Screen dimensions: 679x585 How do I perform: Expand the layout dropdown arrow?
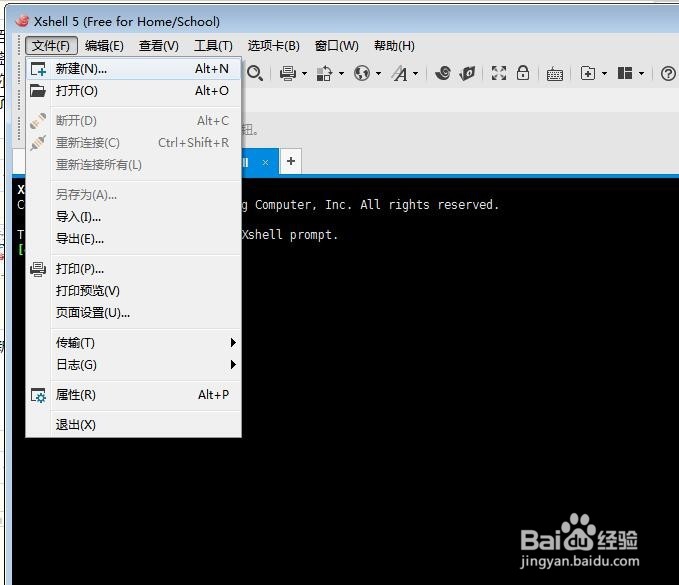[641, 74]
